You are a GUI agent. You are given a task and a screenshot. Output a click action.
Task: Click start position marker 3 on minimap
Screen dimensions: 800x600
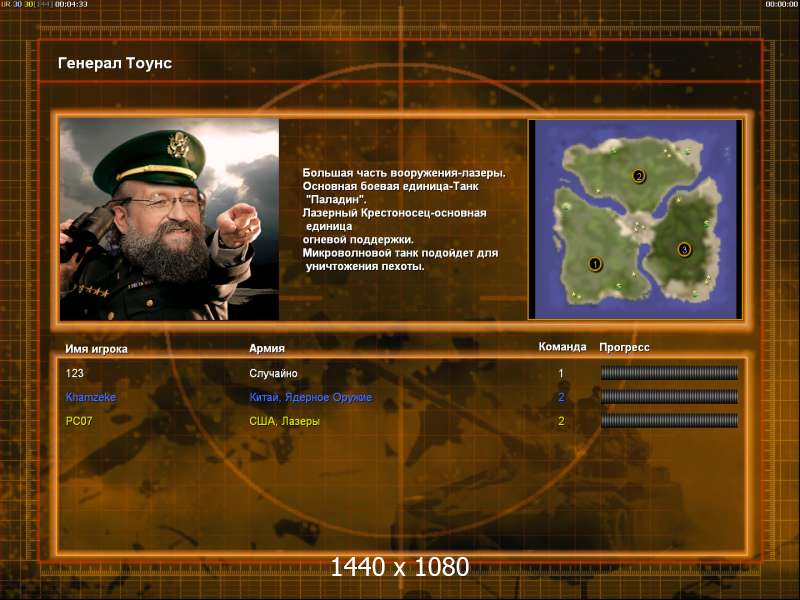(684, 249)
